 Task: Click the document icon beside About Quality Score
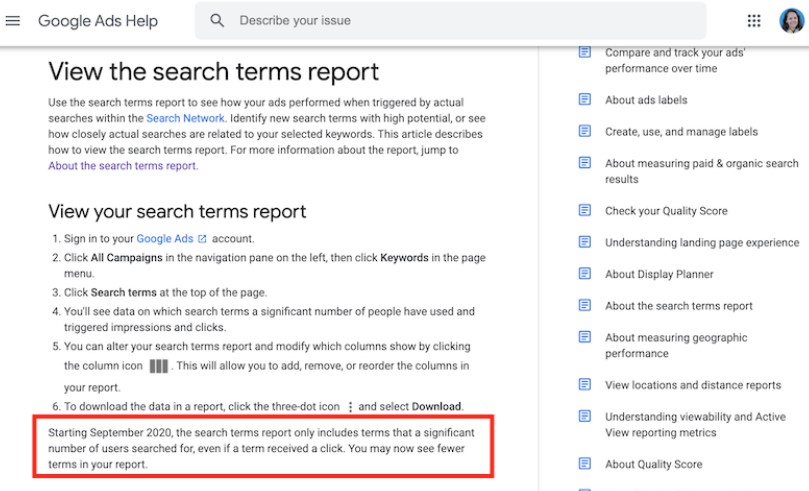pyautogui.click(x=585, y=463)
